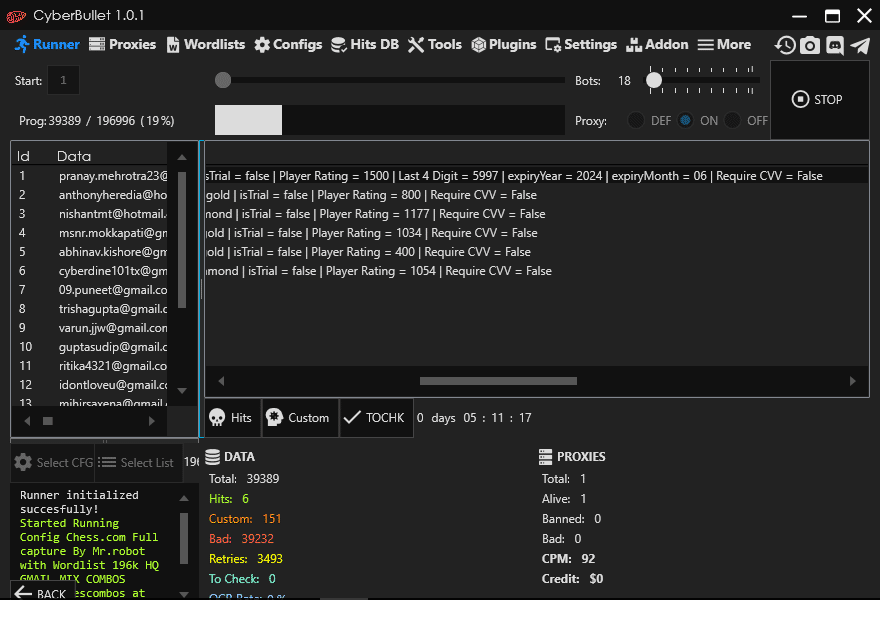
Task: Click the Custom: 151 statistic
Action: coord(245,519)
